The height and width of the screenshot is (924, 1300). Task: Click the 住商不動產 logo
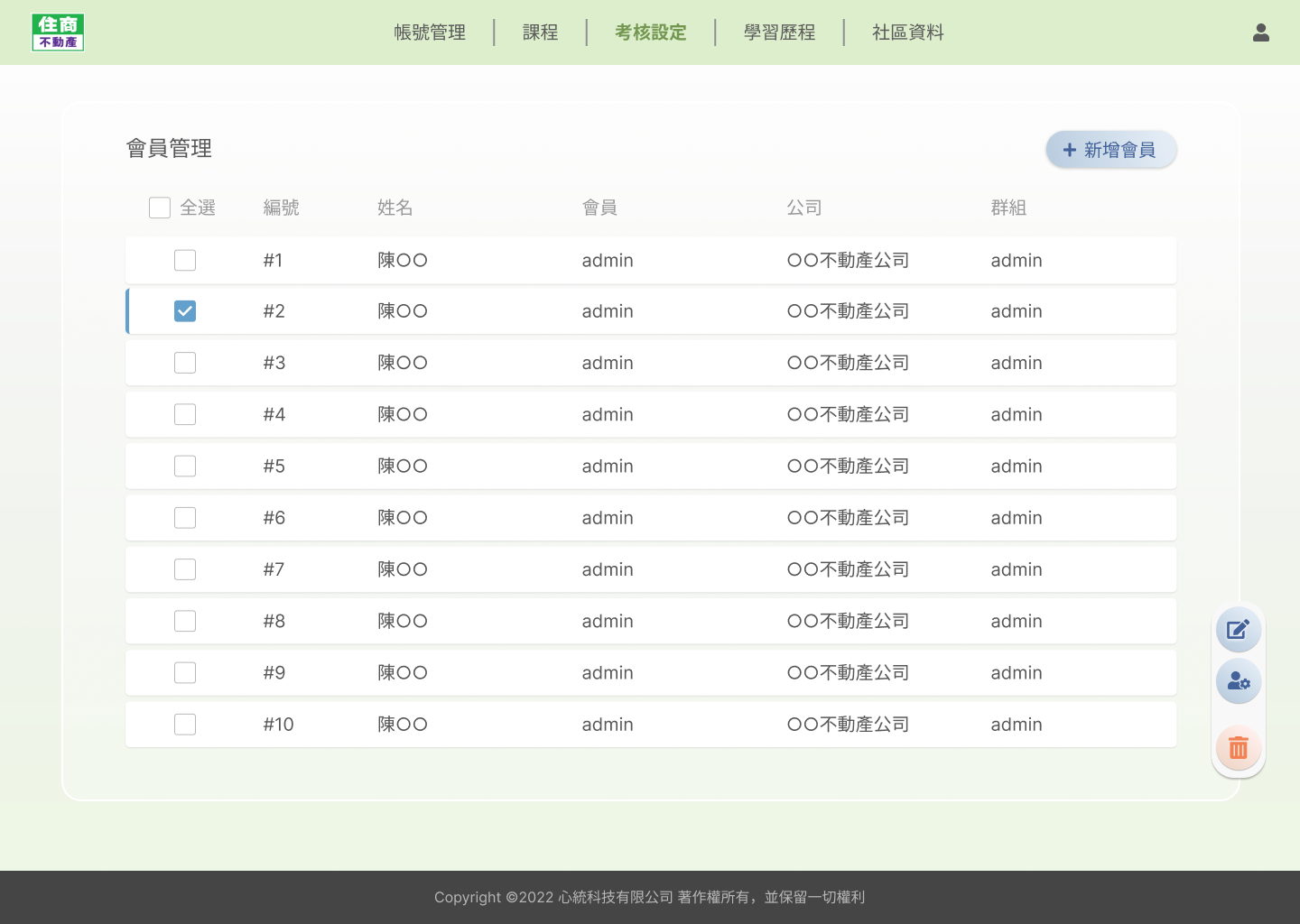tap(58, 32)
